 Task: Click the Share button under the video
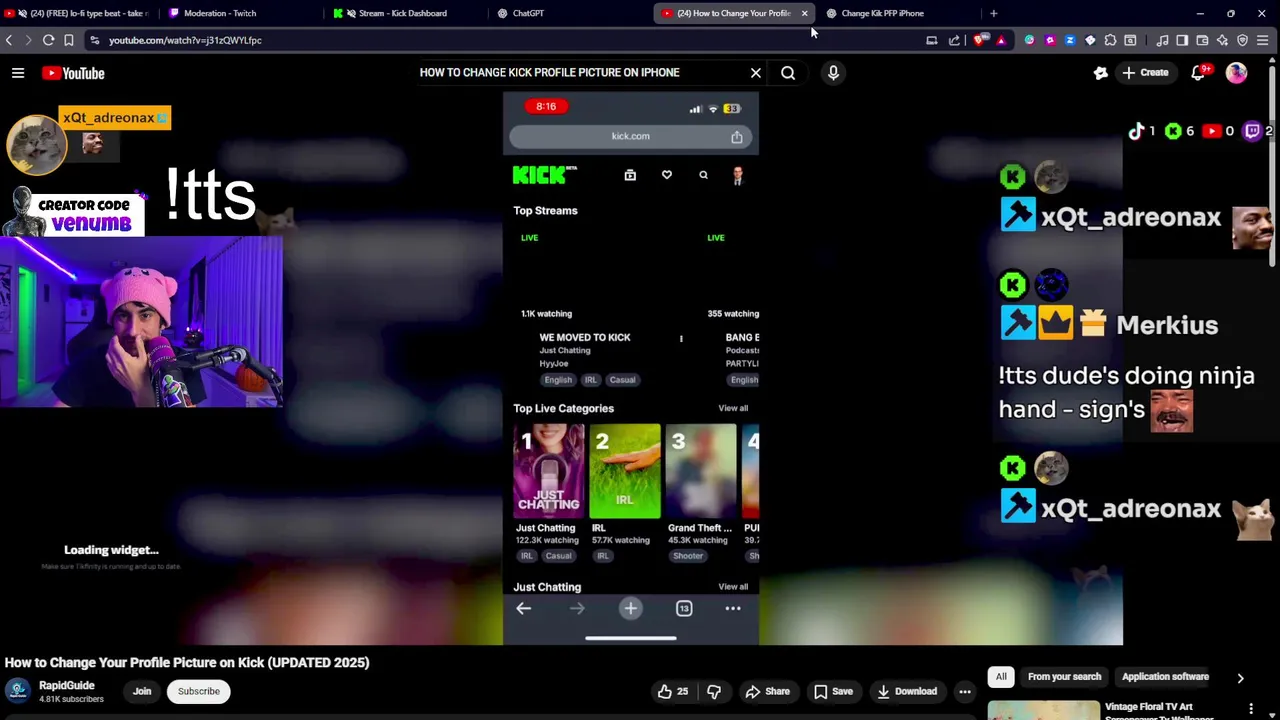[x=767, y=691]
